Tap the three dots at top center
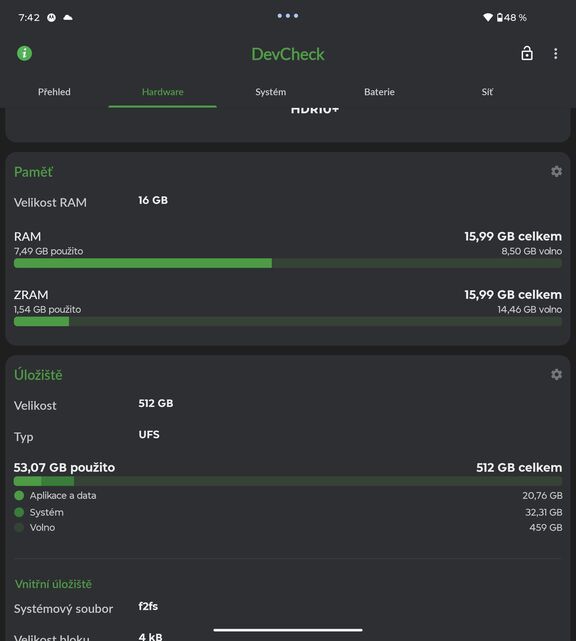This screenshot has height=641, width=576. coord(288,16)
